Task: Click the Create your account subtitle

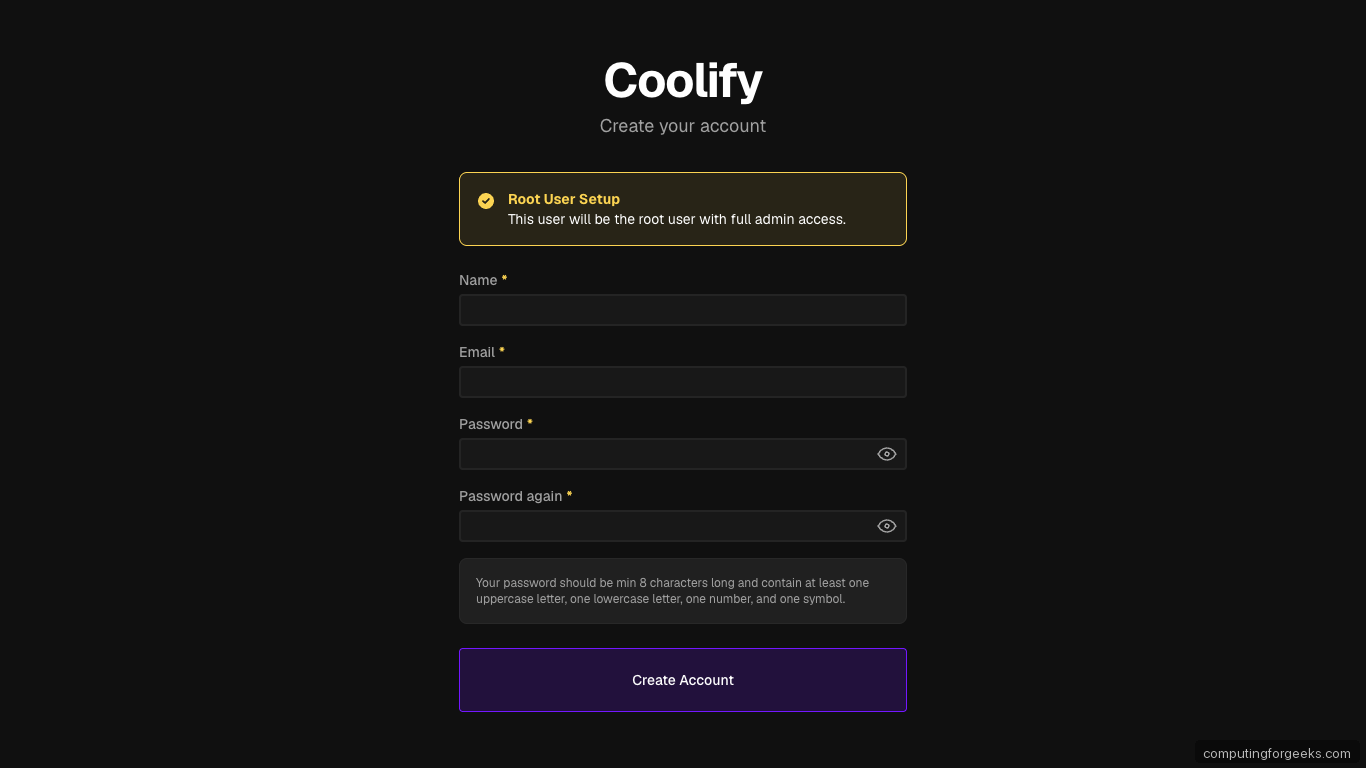Action: point(683,126)
